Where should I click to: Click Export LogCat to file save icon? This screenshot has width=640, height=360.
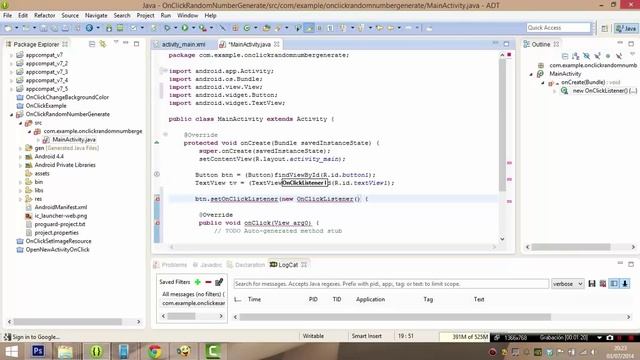(592, 284)
